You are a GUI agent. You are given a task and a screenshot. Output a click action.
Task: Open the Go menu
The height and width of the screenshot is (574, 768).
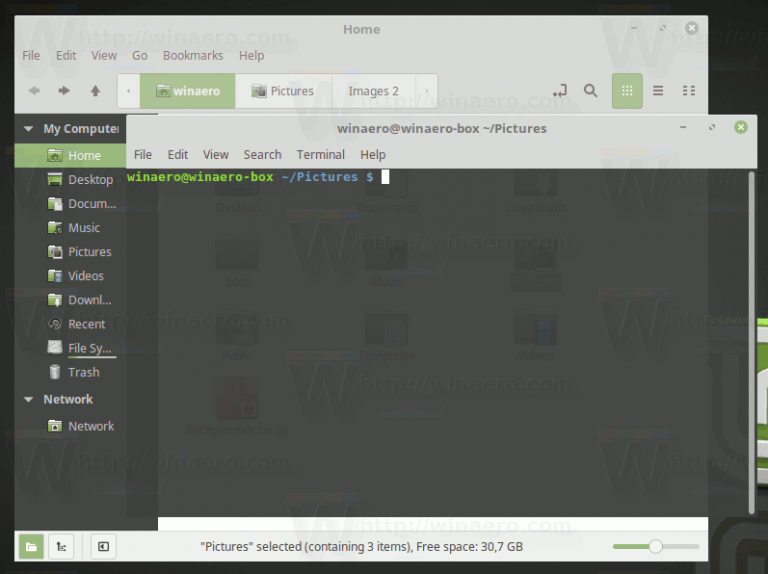(140, 55)
